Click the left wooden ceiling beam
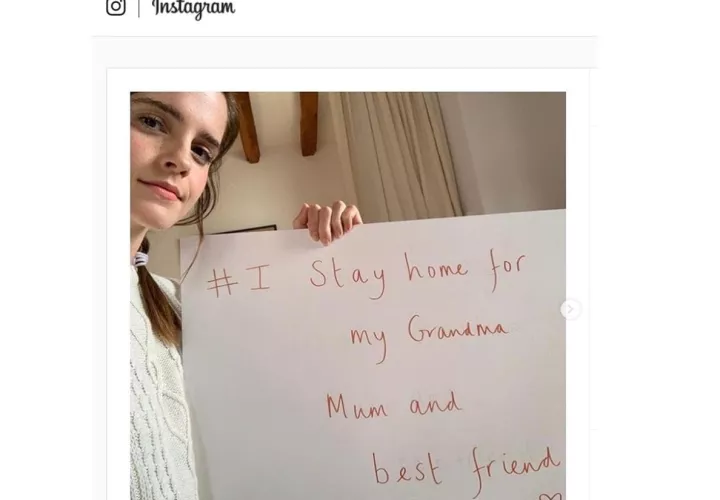This screenshot has width=720, height=500. 246,127
